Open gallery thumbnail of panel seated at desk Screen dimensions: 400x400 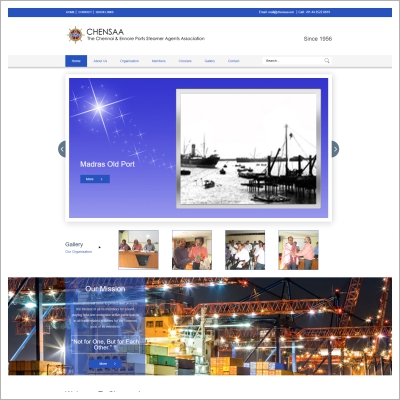139,250
